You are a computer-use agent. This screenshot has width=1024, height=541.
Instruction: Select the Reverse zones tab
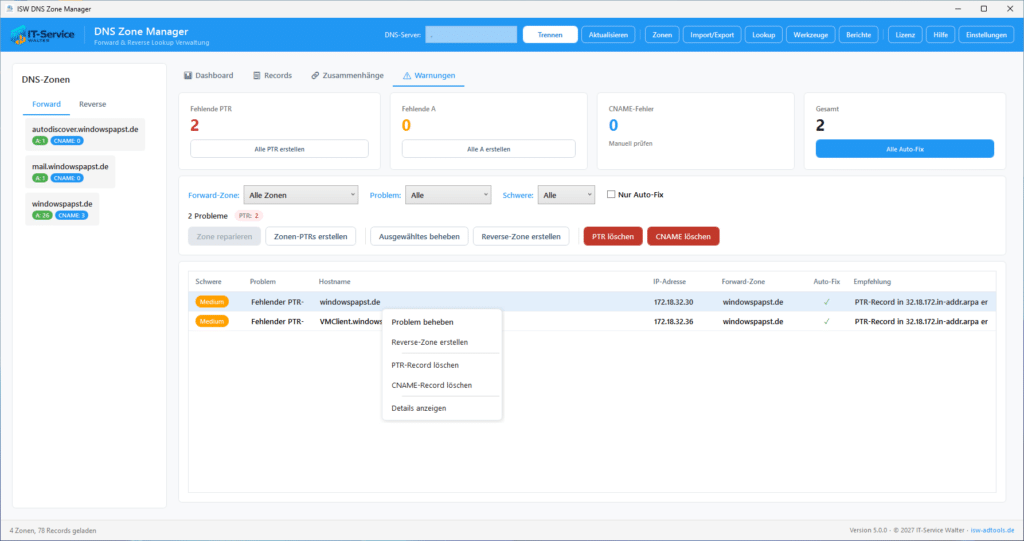pos(92,105)
